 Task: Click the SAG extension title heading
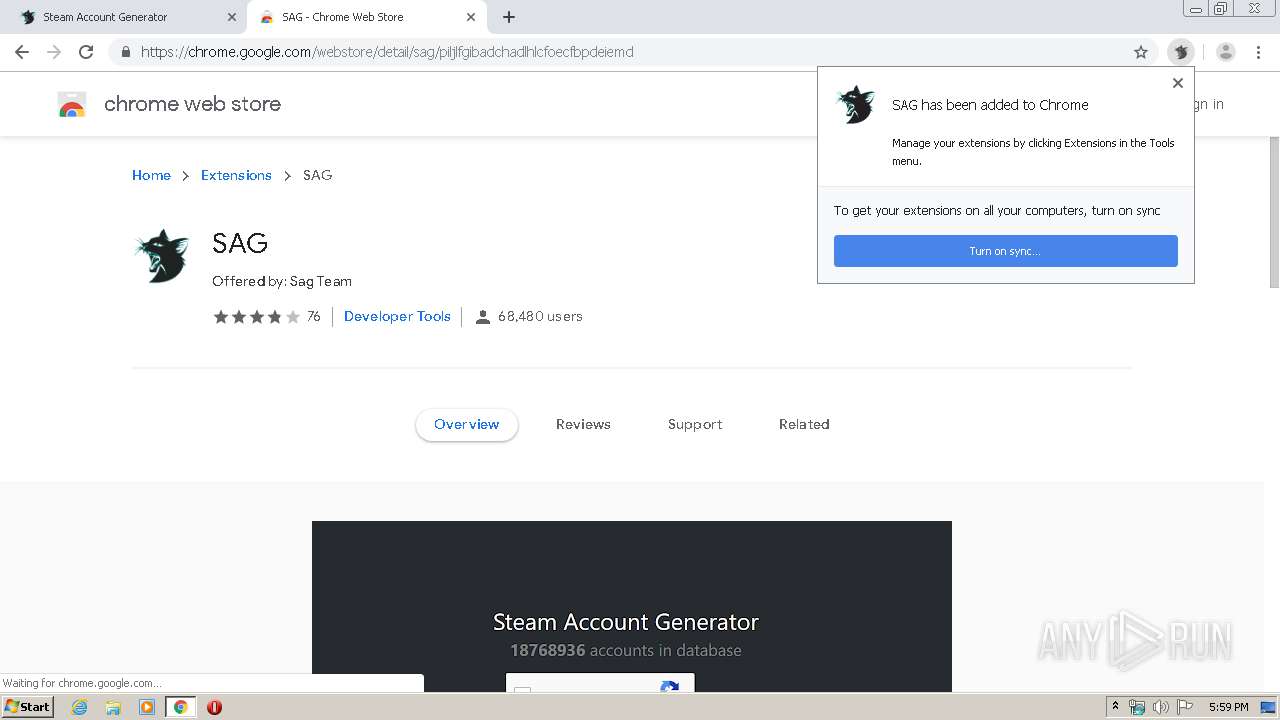[x=240, y=243]
